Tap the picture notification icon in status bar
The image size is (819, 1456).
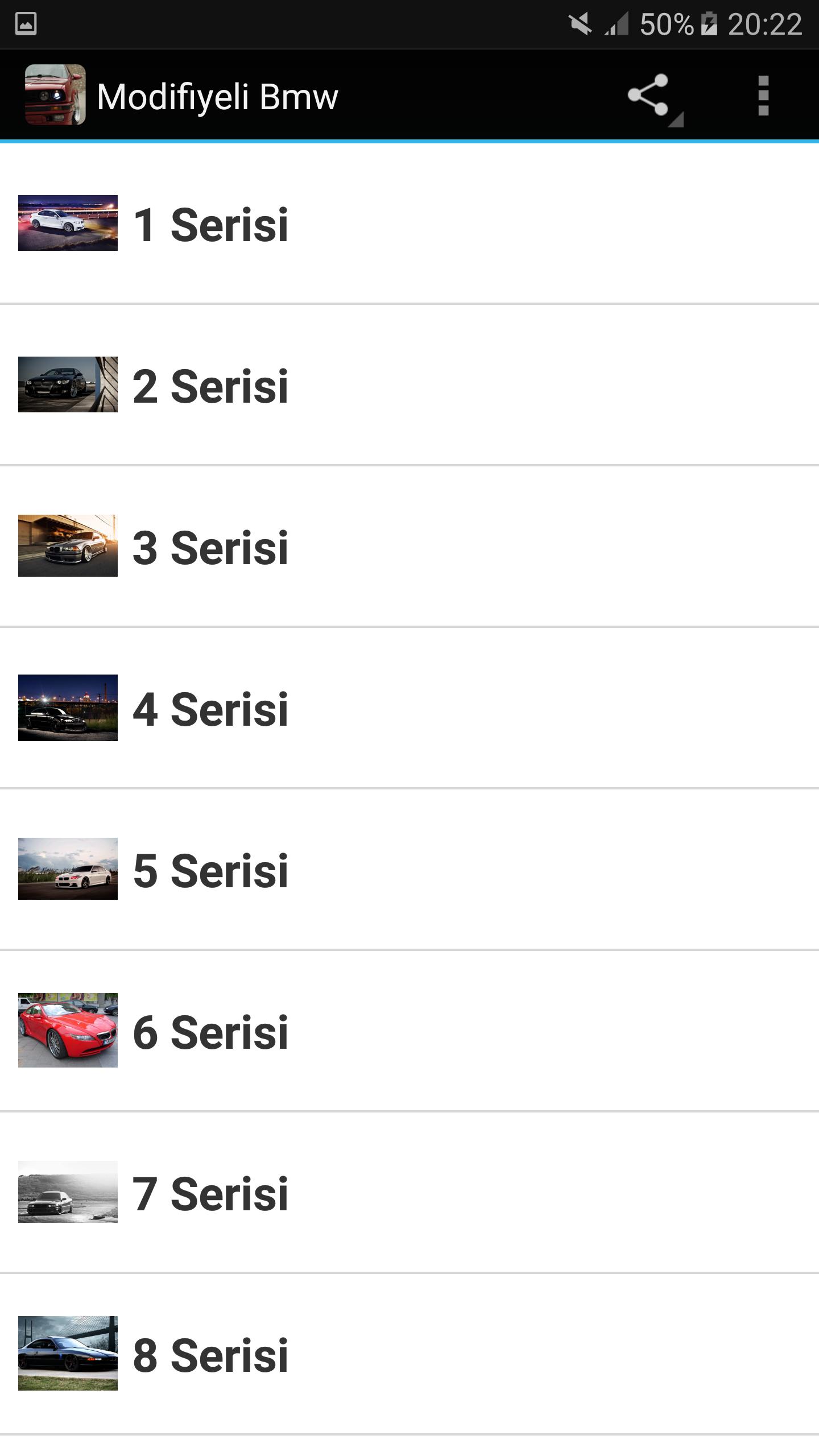pos(26,24)
